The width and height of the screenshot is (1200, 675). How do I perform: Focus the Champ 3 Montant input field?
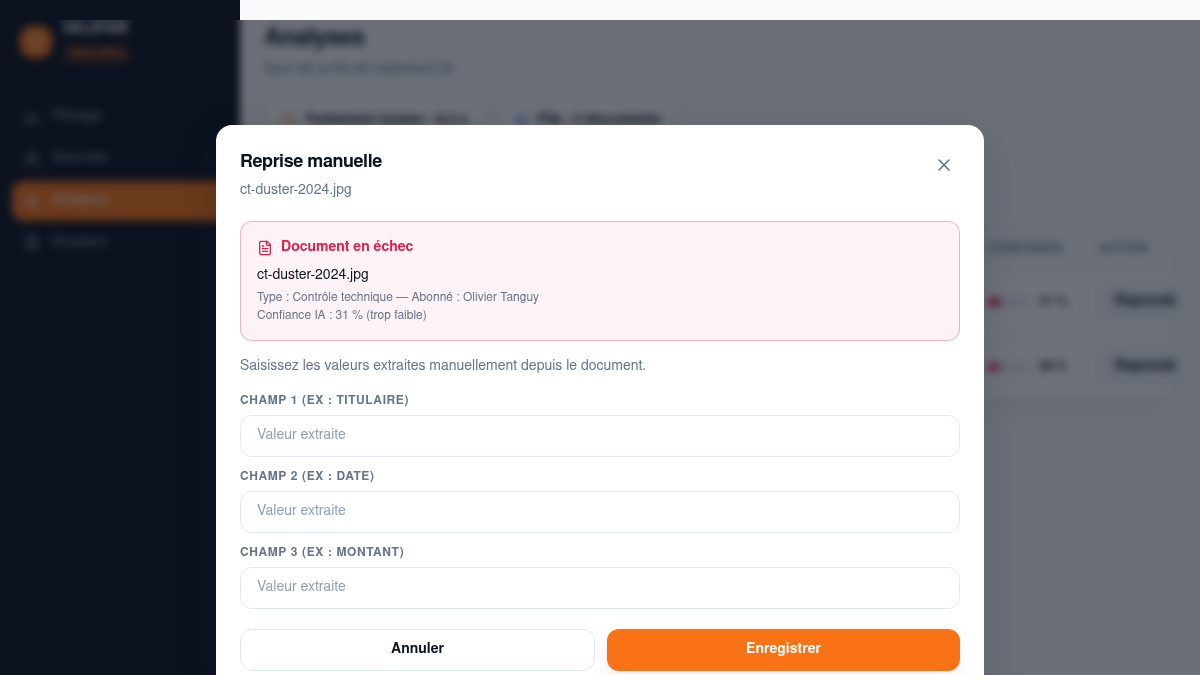(600, 587)
